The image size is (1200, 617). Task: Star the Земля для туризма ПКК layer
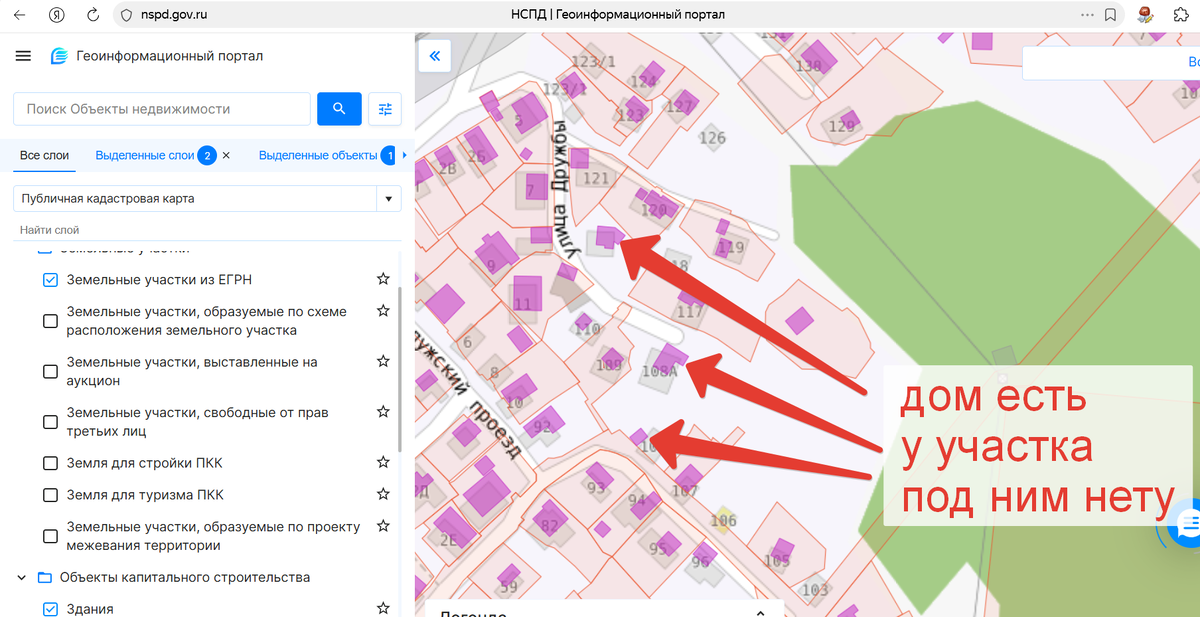coord(382,494)
